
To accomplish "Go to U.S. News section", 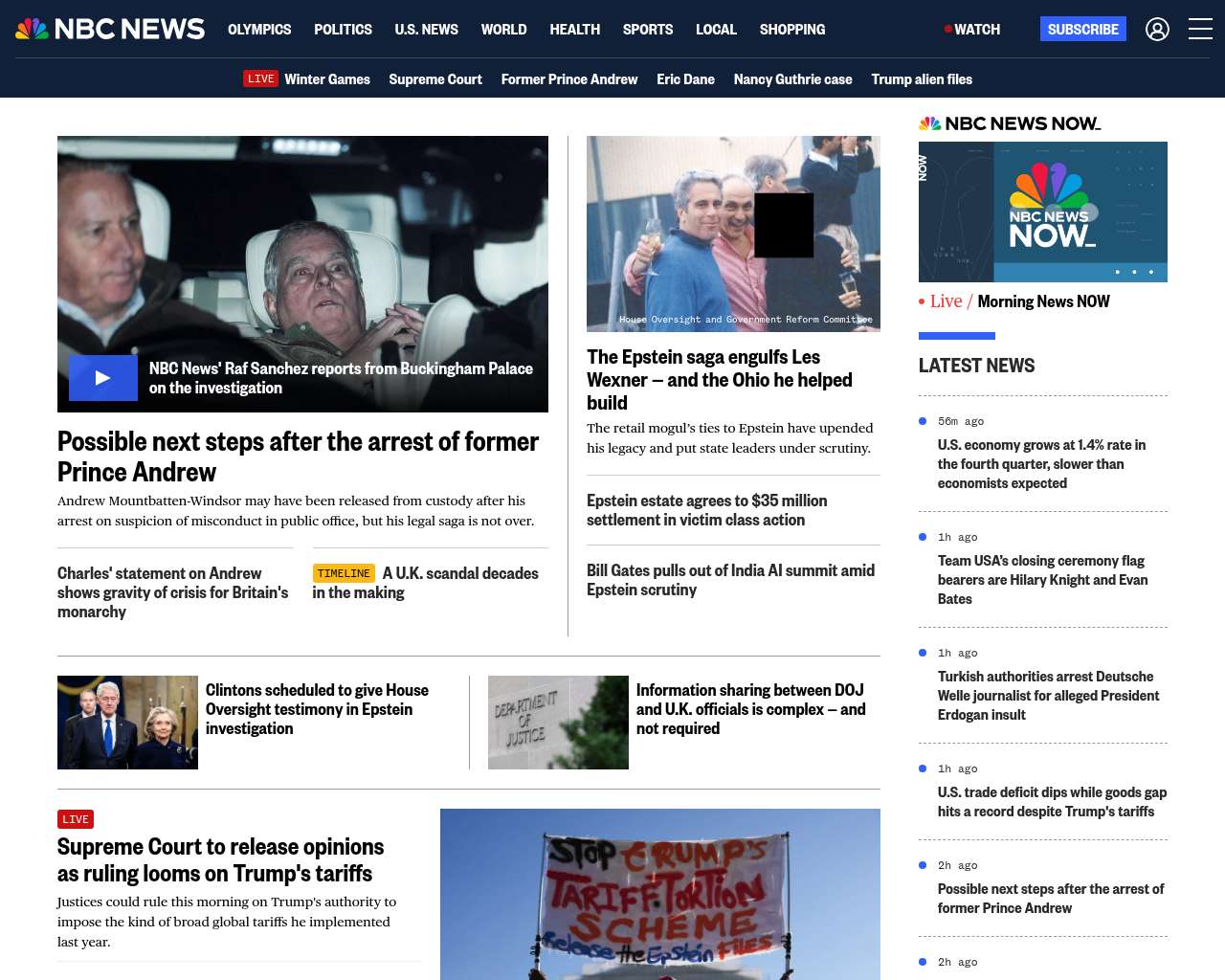I will [426, 30].
